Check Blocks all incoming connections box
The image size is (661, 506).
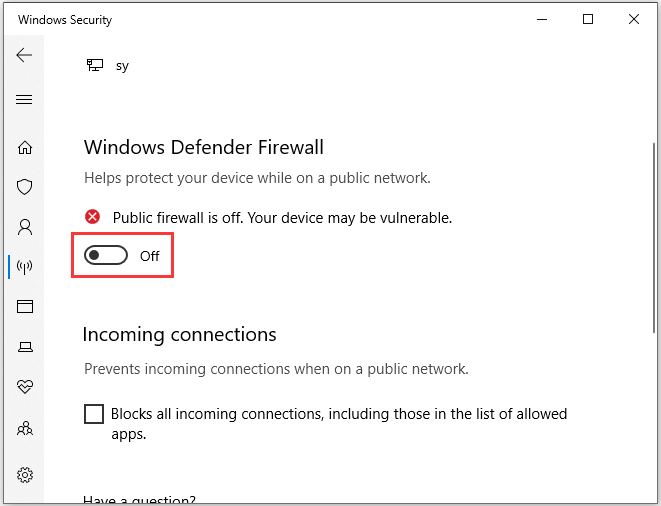94,414
